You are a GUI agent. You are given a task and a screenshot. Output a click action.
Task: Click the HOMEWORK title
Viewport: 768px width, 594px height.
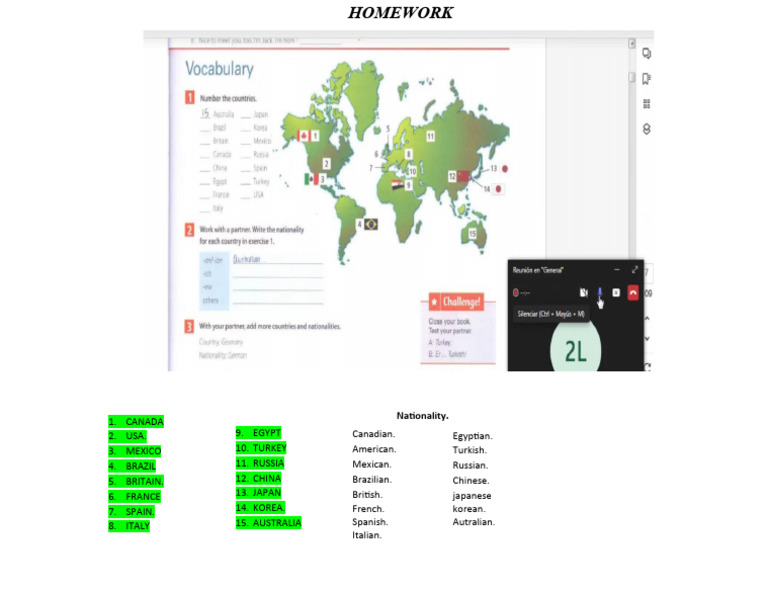click(x=401, y=13)
